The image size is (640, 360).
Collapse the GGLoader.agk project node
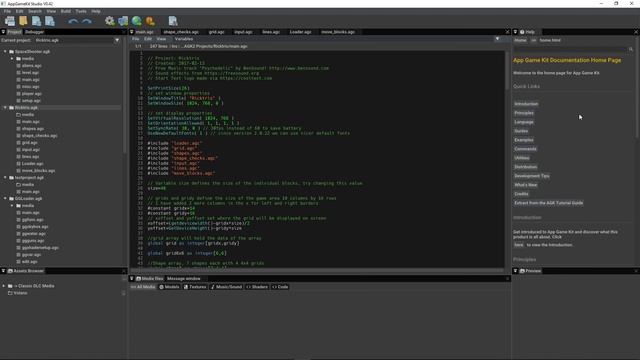pos(5,198)
